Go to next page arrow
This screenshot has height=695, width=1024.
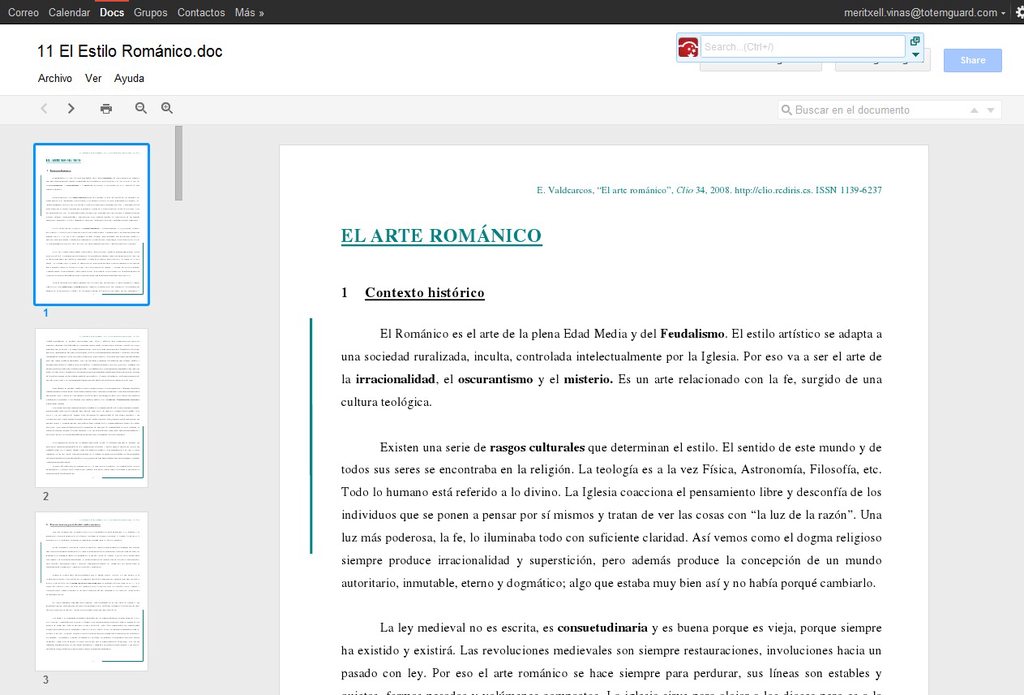point(71,108)
